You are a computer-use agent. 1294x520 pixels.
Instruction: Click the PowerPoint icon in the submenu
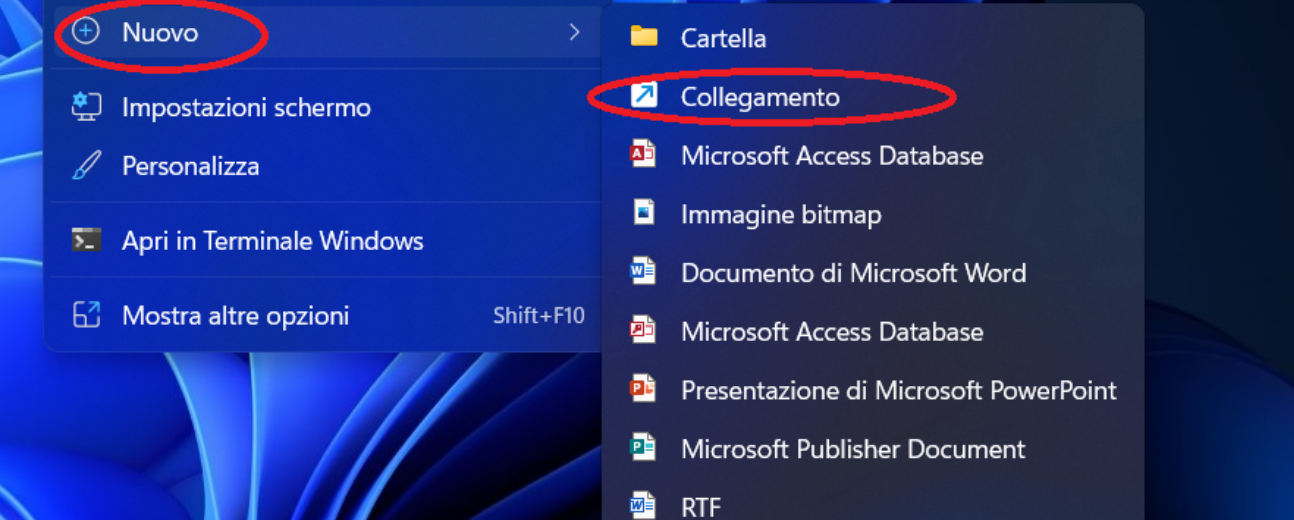point(643,389)
